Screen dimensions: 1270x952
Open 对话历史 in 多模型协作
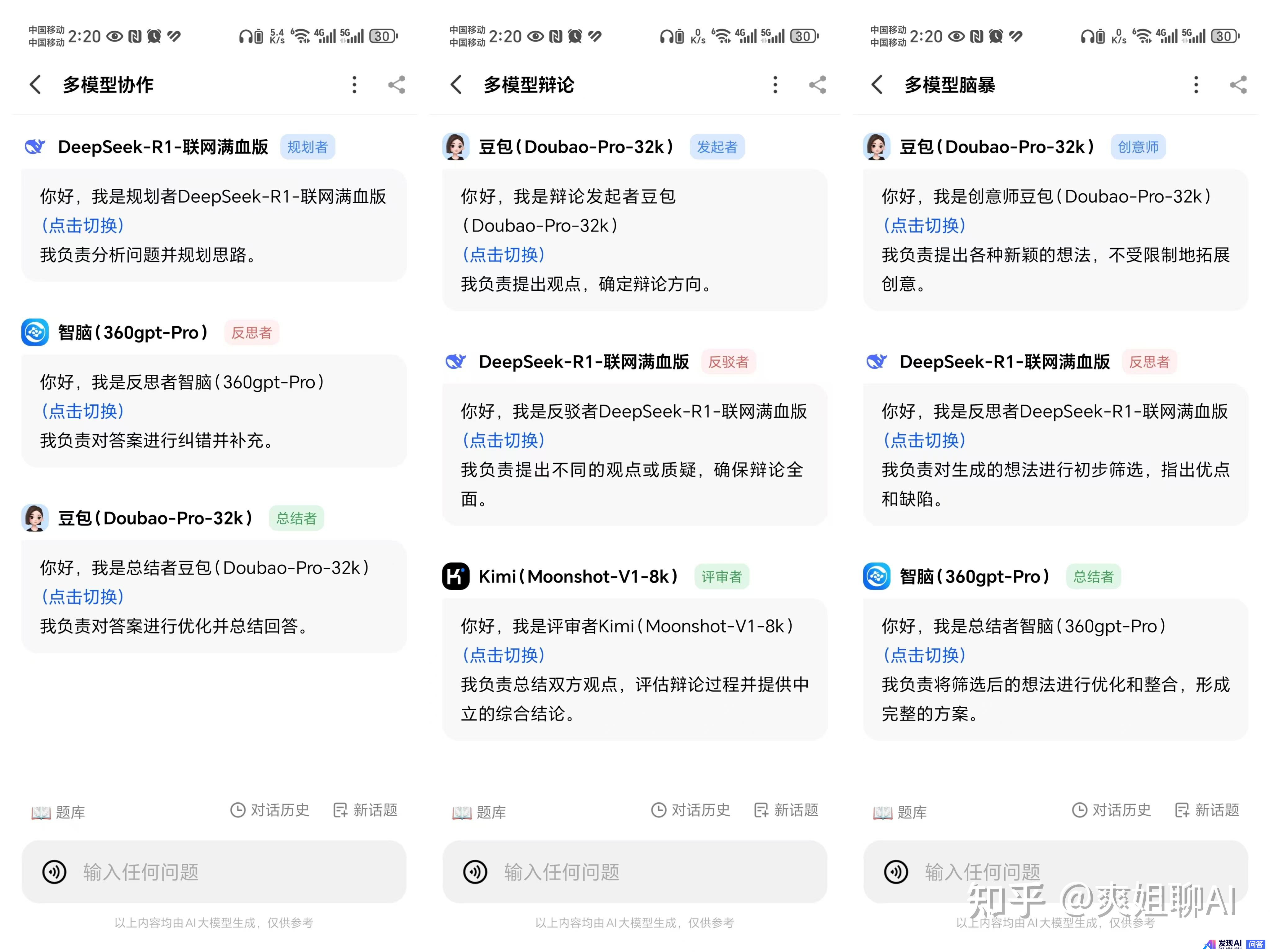(269, 810)
